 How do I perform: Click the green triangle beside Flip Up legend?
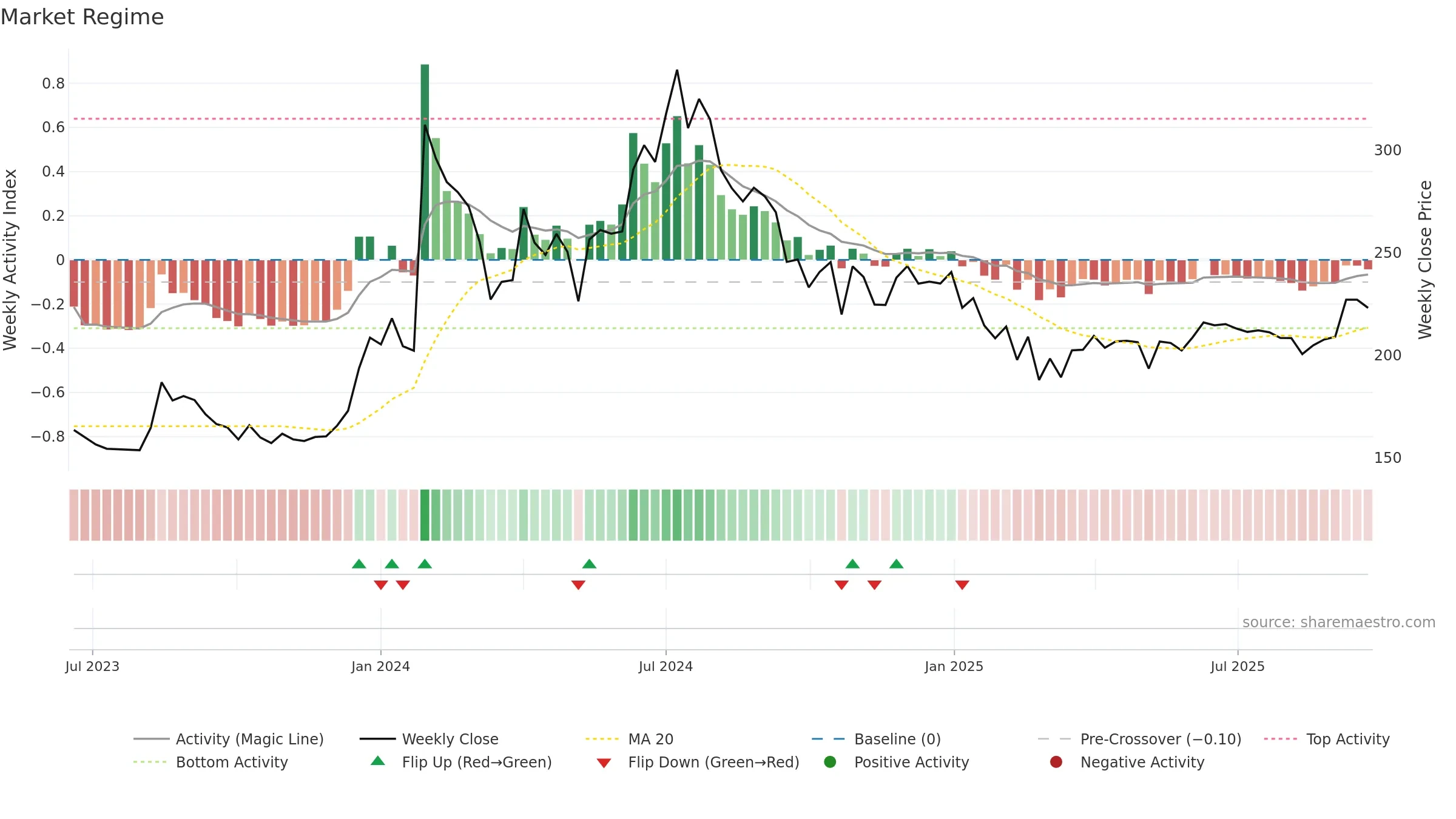pos(378,761)
